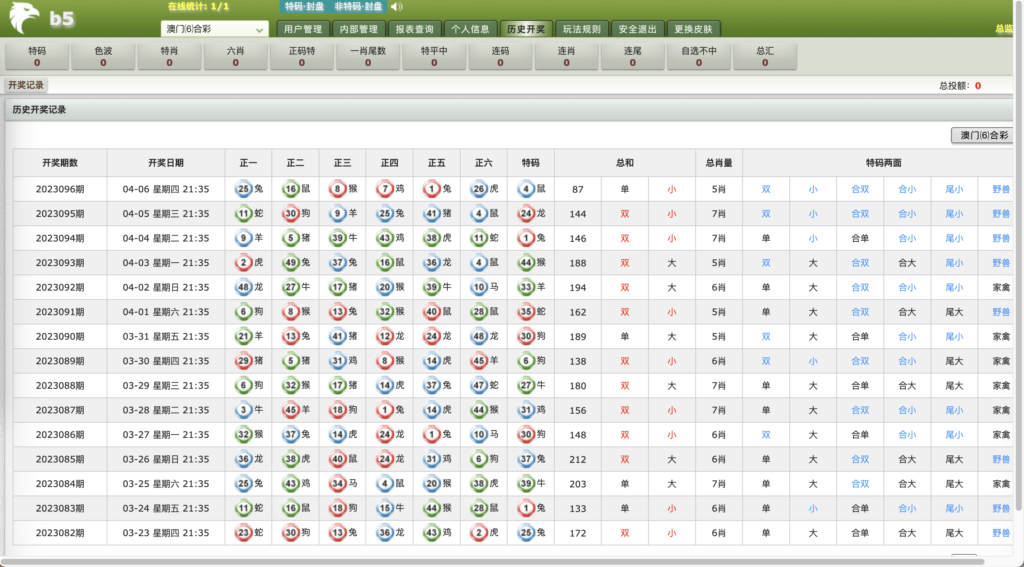Click red ball 2 in period 2023093 正一
This screenshot has width=1024, height=567.
tap(242, 262)
